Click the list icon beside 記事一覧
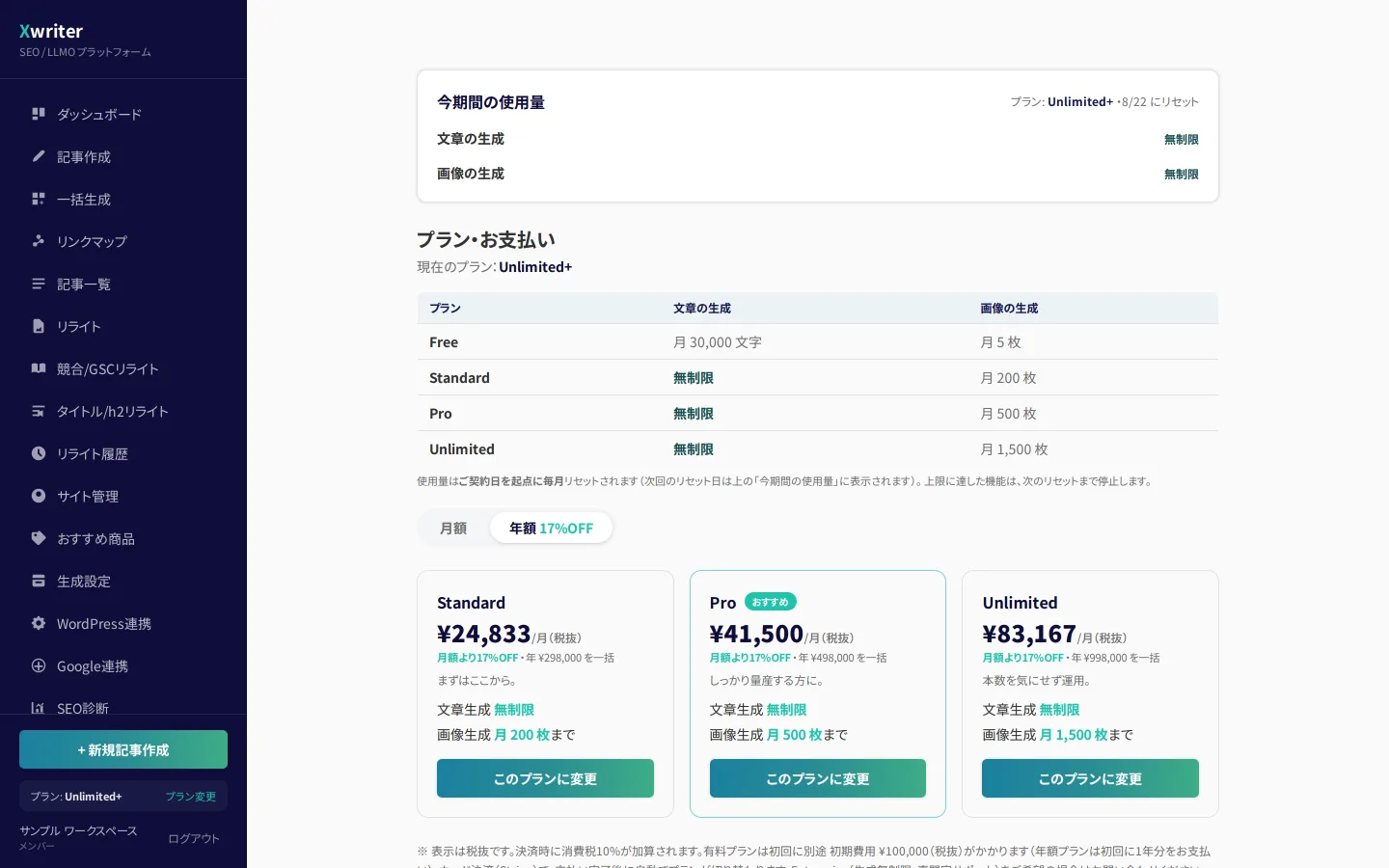Viewport: 1389px width, 868px height. (39, 284)
